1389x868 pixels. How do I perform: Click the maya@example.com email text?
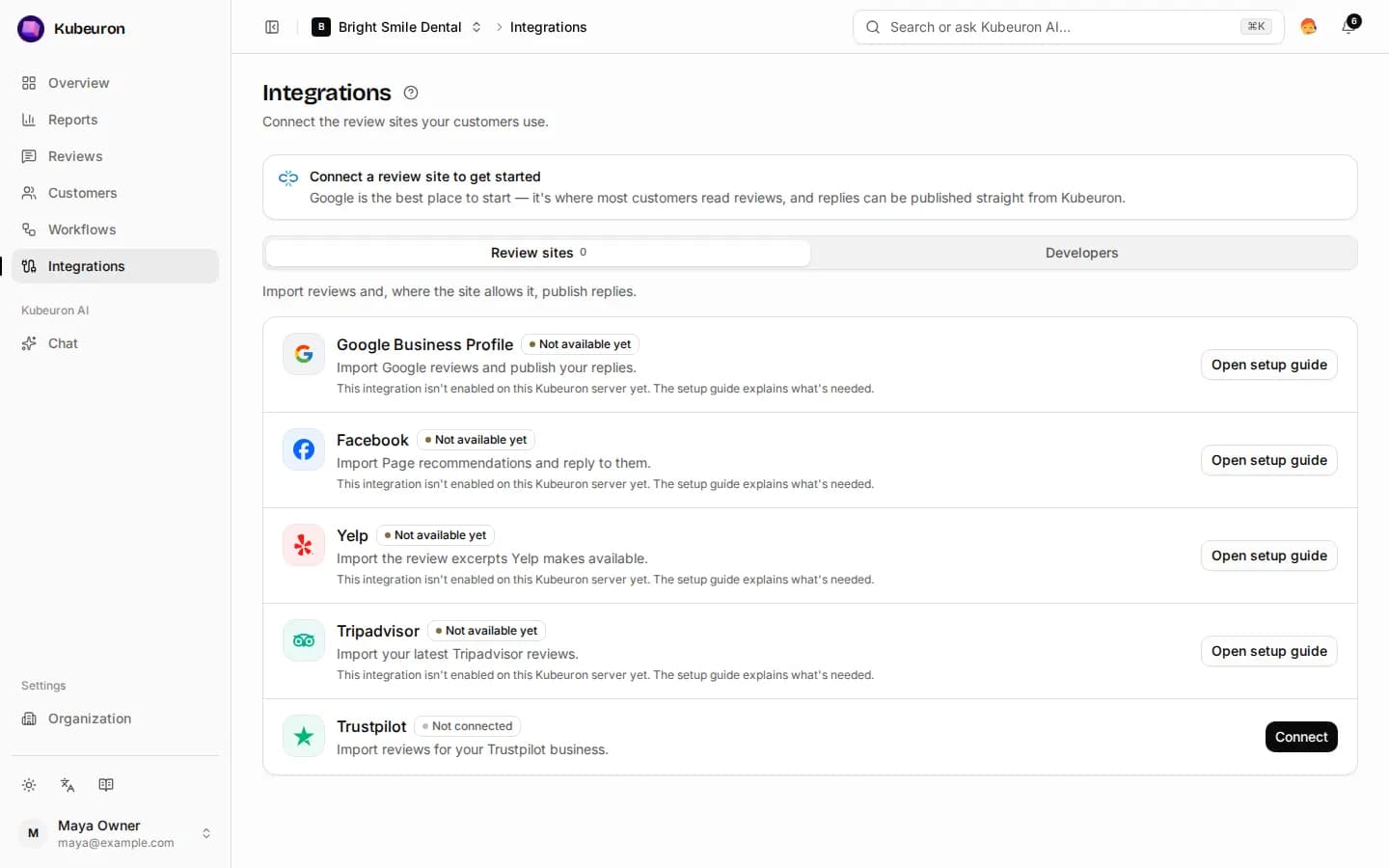tap(116, 843)
